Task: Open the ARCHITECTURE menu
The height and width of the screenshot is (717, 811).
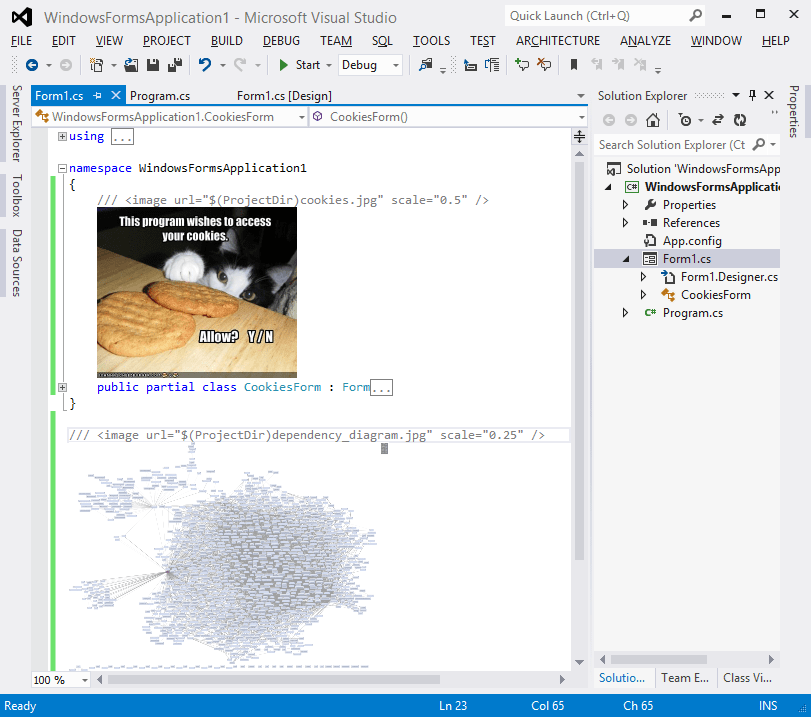Action: [x=557, y=41]
